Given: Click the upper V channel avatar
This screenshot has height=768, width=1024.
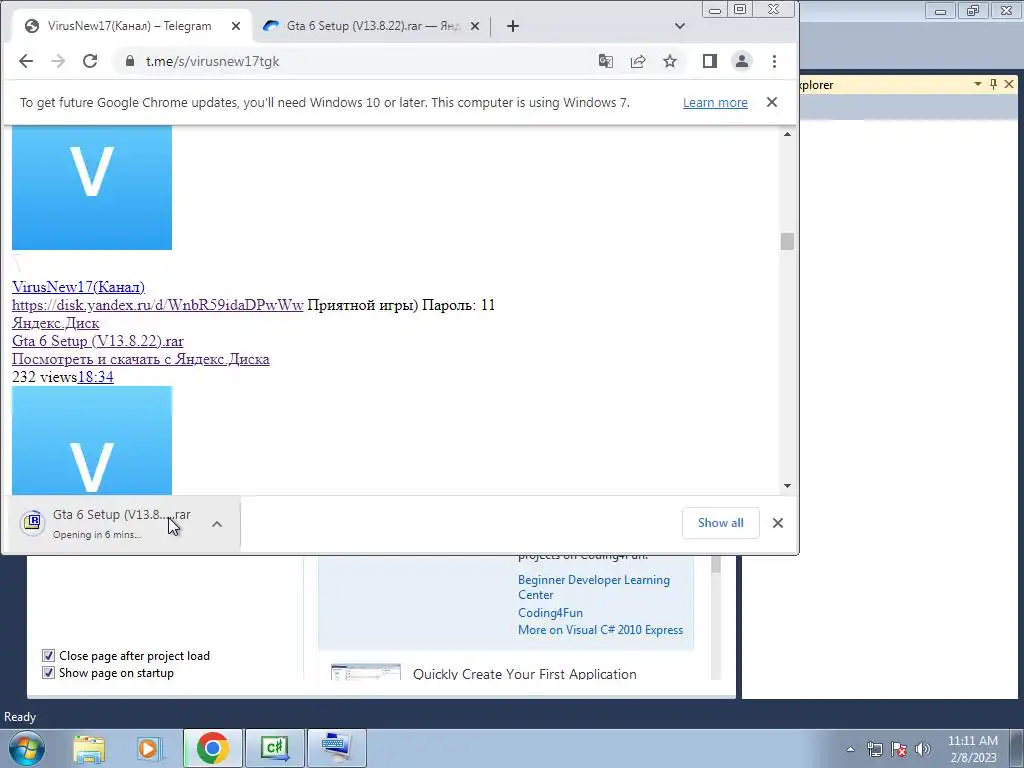Looking at the screenshot, I should (x=91, y=187).
